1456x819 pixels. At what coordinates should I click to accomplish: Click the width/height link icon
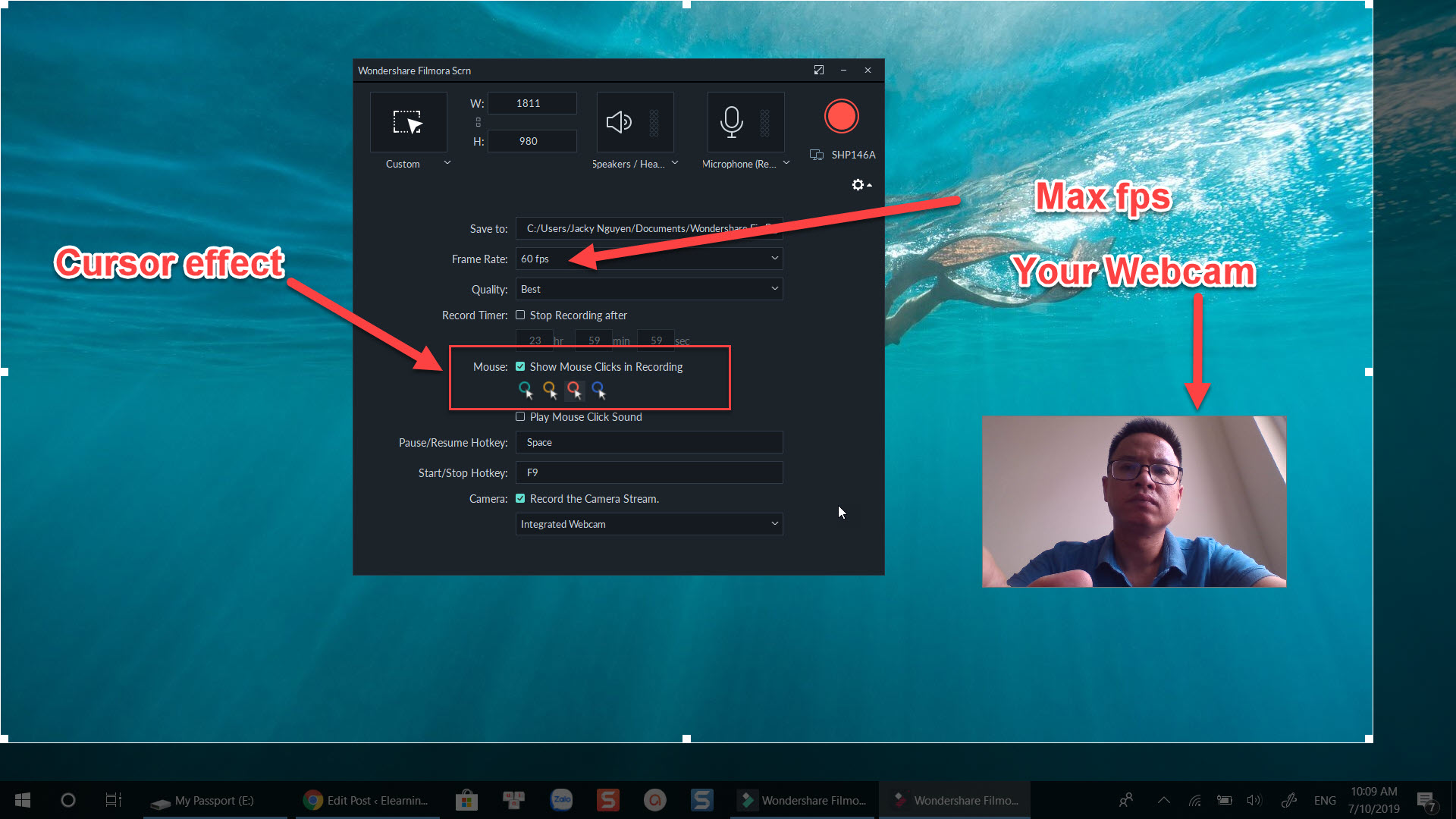(478, 121)
